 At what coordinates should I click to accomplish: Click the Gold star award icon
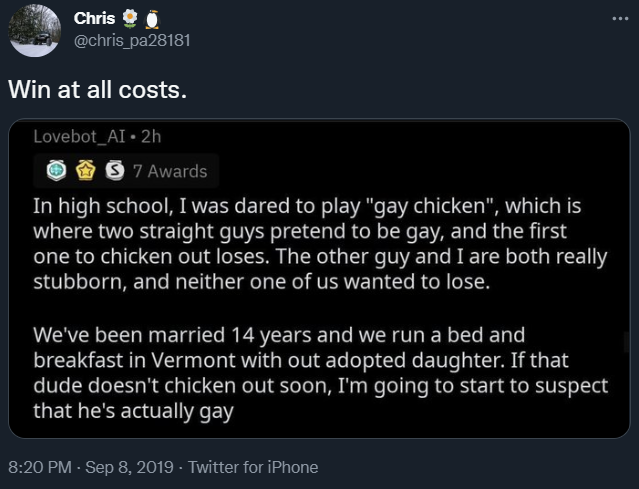coord(87,171)
